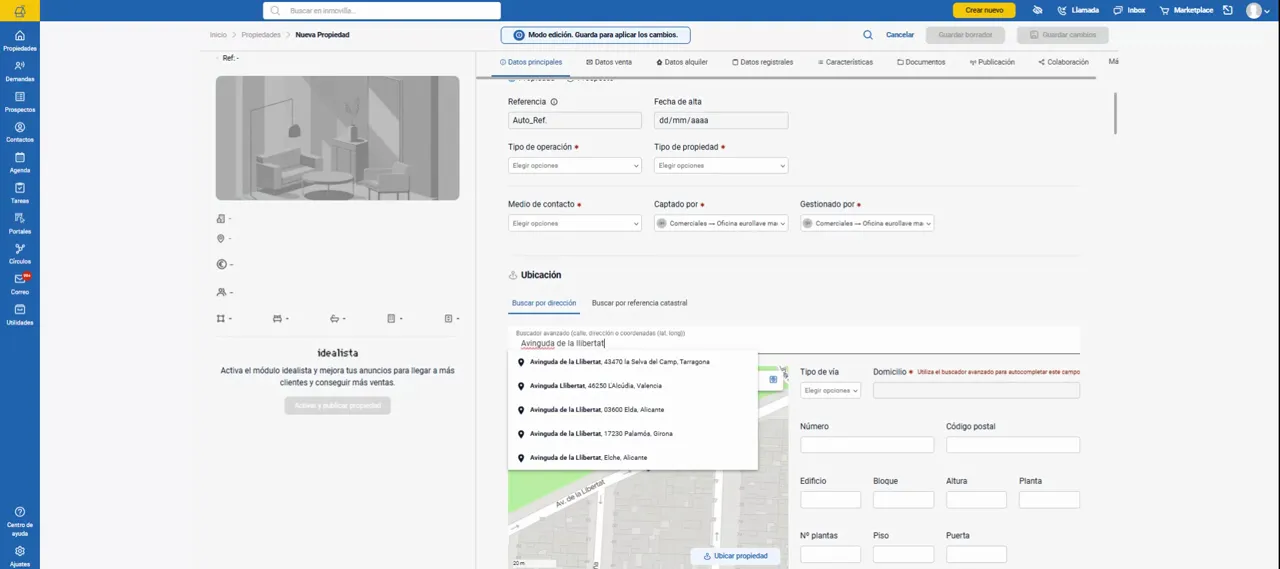
Task: Click Activar y publicar propiedad button
Action: point(337,406)
